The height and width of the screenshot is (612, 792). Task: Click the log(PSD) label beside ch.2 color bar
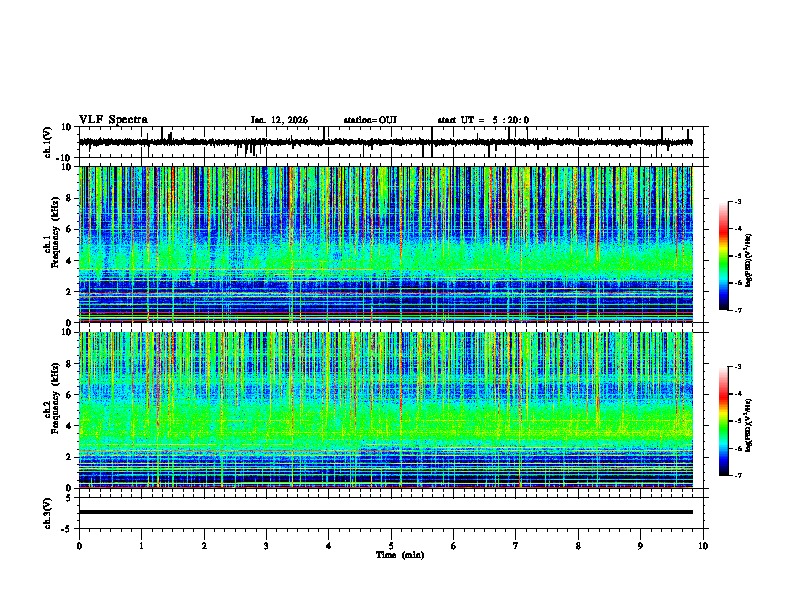pos(749,426)
